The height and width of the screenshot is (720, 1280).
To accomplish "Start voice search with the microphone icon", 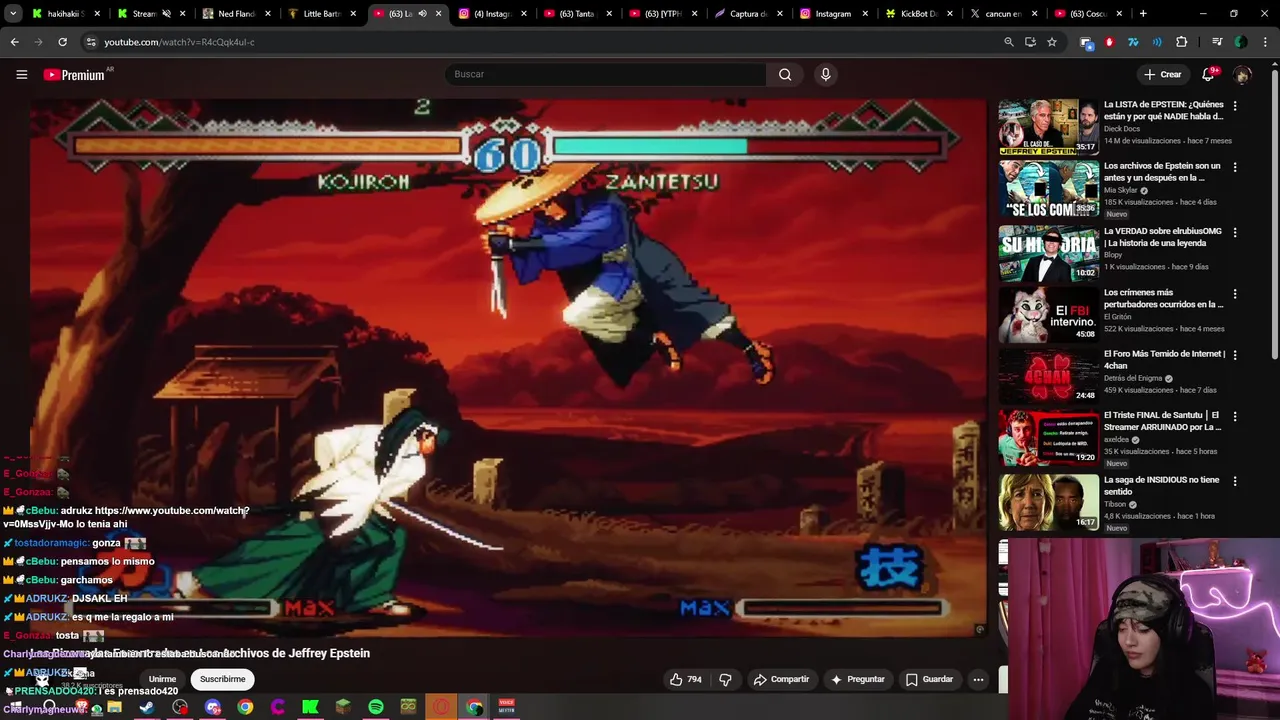I will click(825, 74).
